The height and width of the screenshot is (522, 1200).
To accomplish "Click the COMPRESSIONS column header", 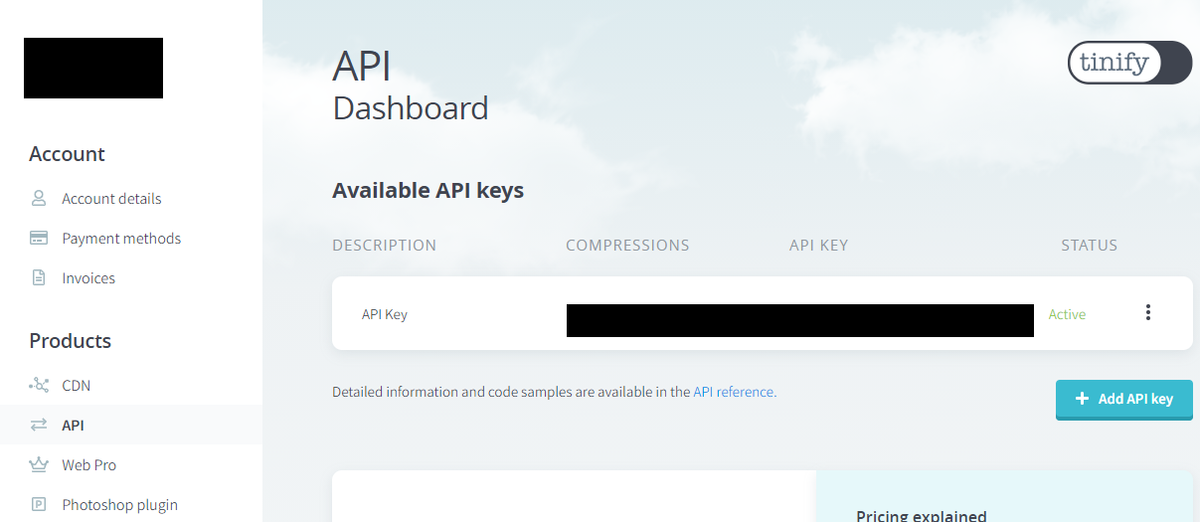I will click(x=627, y=245).
